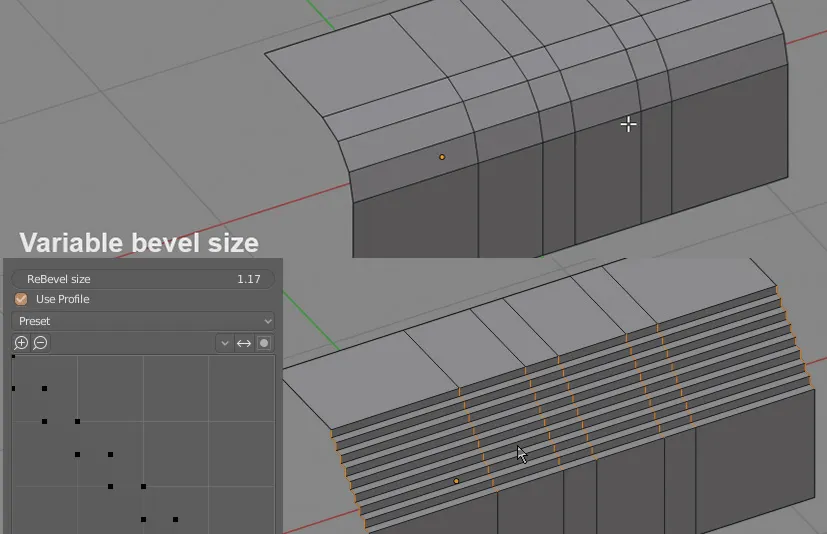Uncheck the Use Profile checkbox
827x534 pixels.
pyautogui.click(x=21, y=299)
